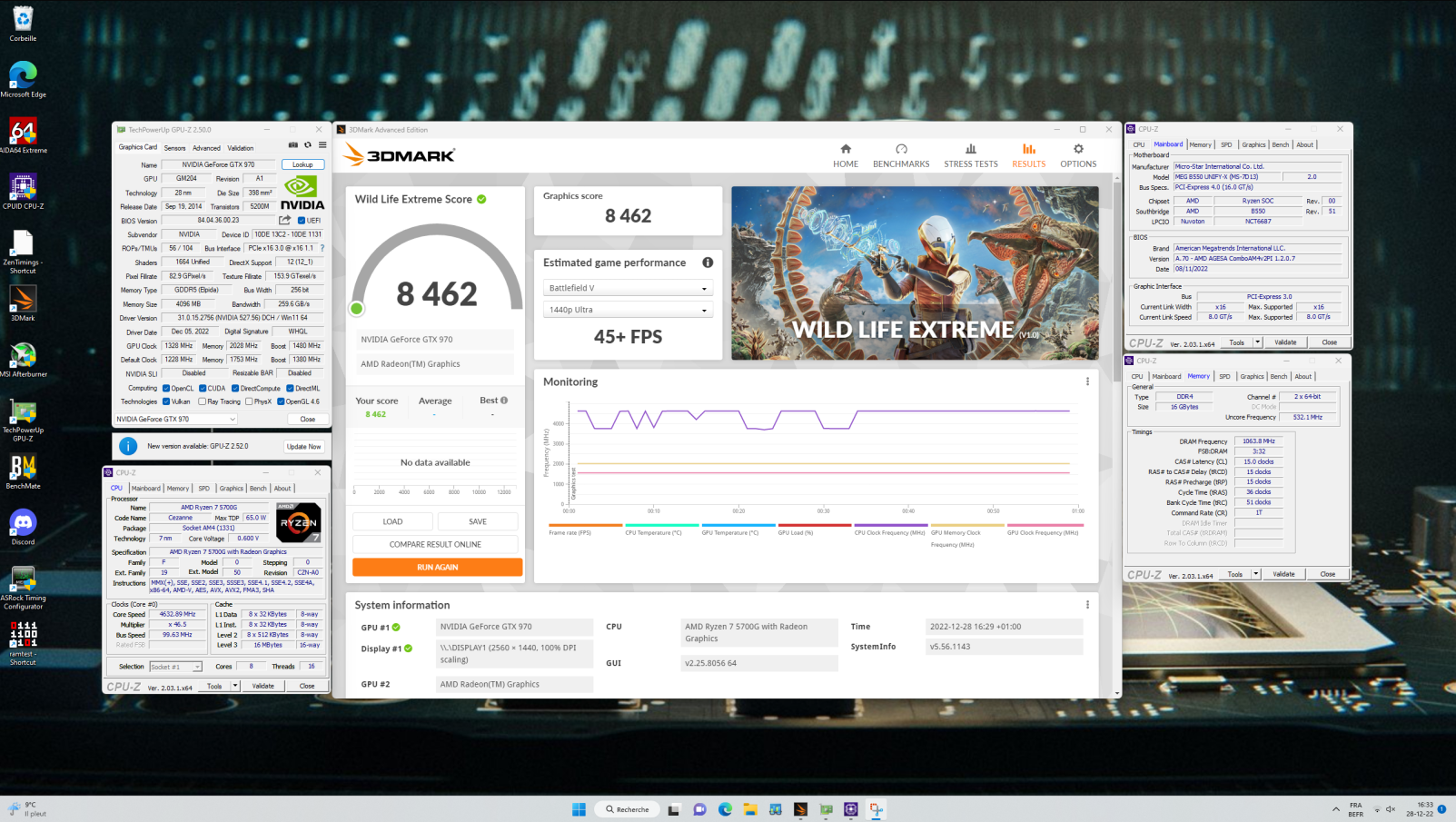Expand Tools dropdown arrow in CPU-Z Memory window
This screenshot has width=1456, height=822.
[1256, 574]
